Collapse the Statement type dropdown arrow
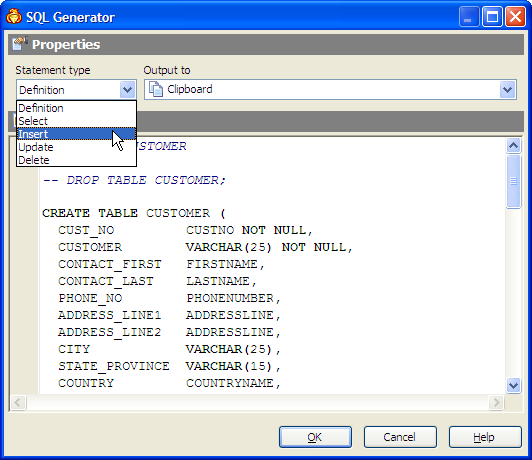The width and height of the screenshot is (532, 460). (x=127, y=90)
